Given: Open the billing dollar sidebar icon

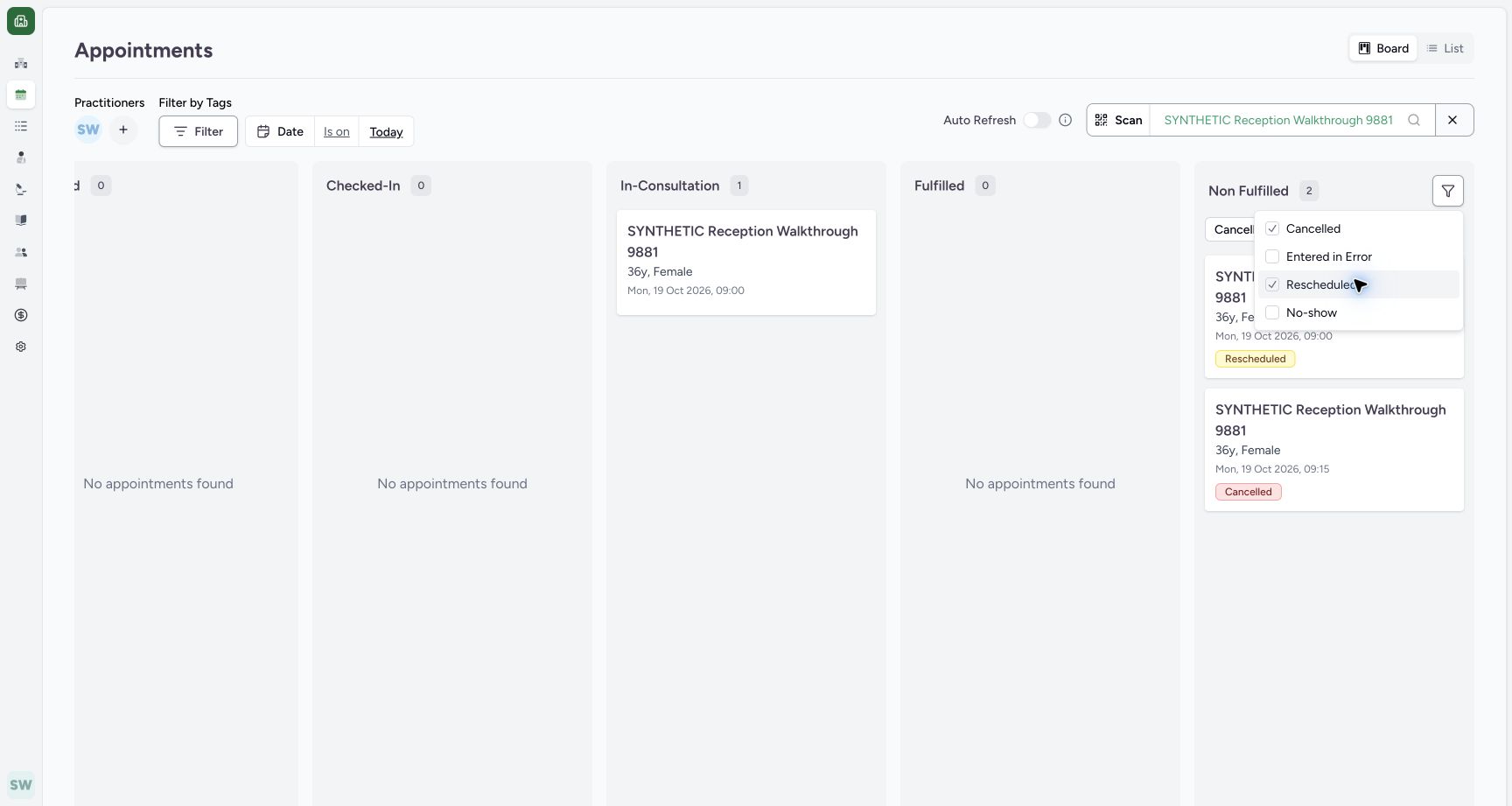Looking at the screenshot, I should pos(21,315).
